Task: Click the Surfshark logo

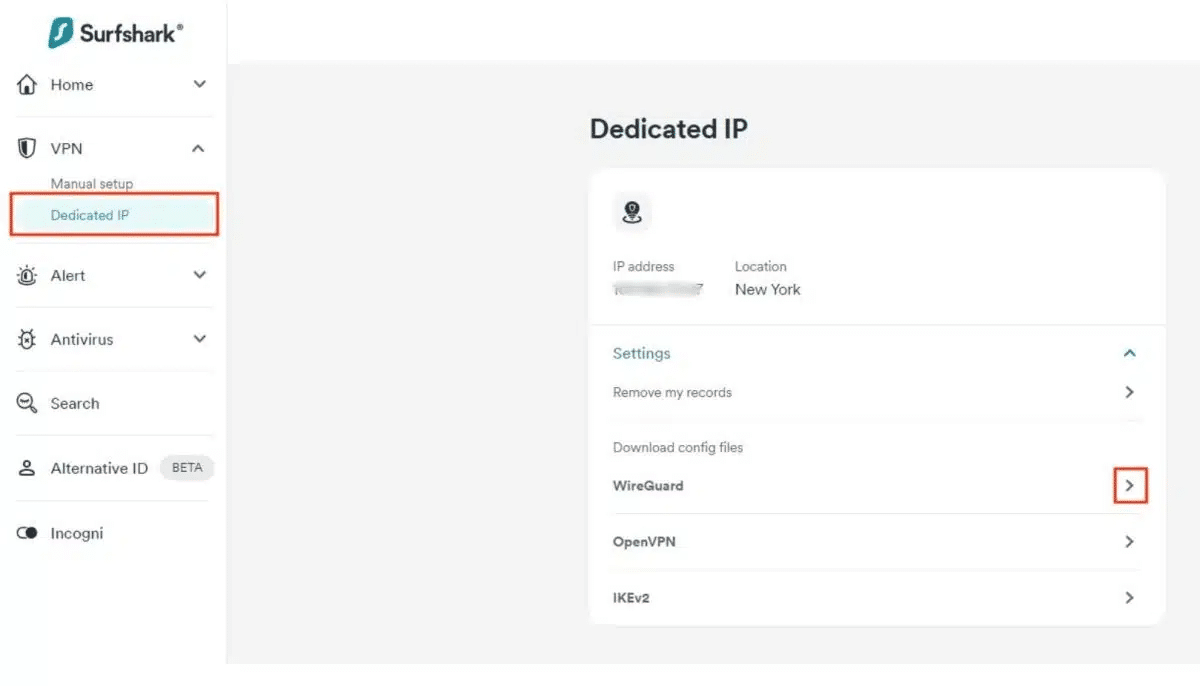Action: point(116,32)
